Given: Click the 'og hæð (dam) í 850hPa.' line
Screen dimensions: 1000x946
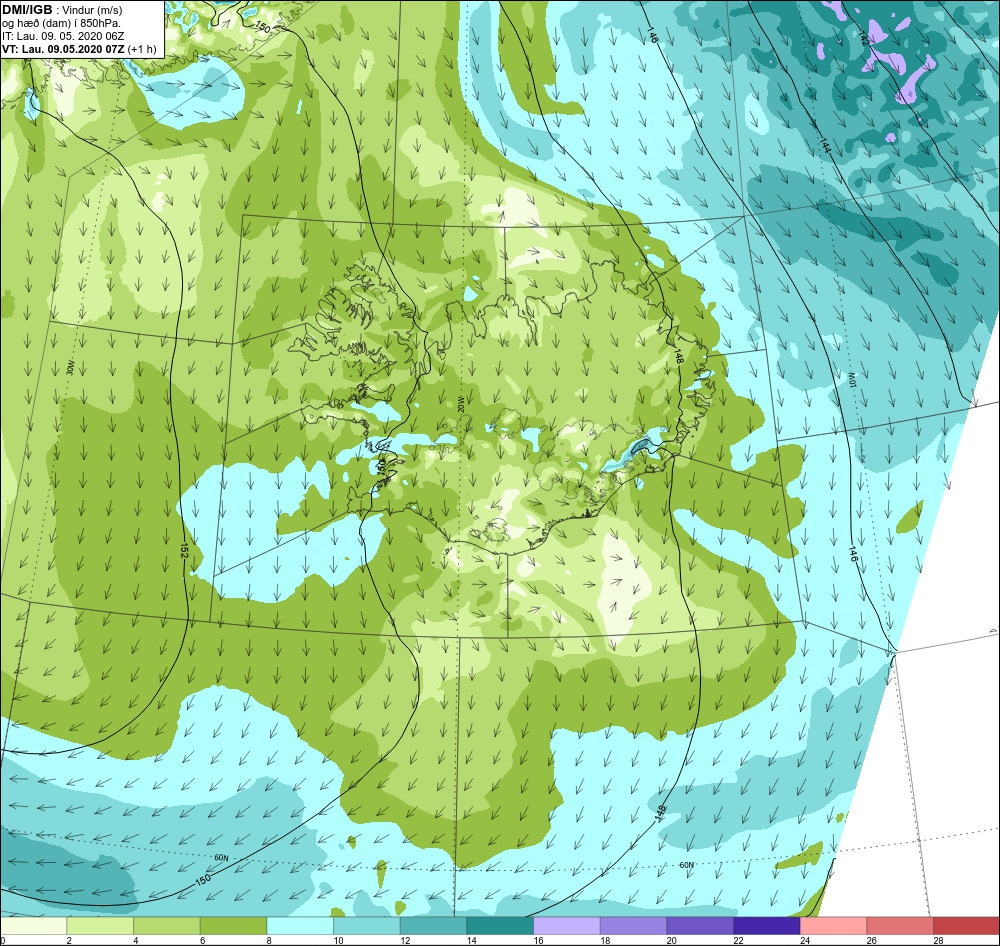Looking at the screenshot, I should (62, 23).
